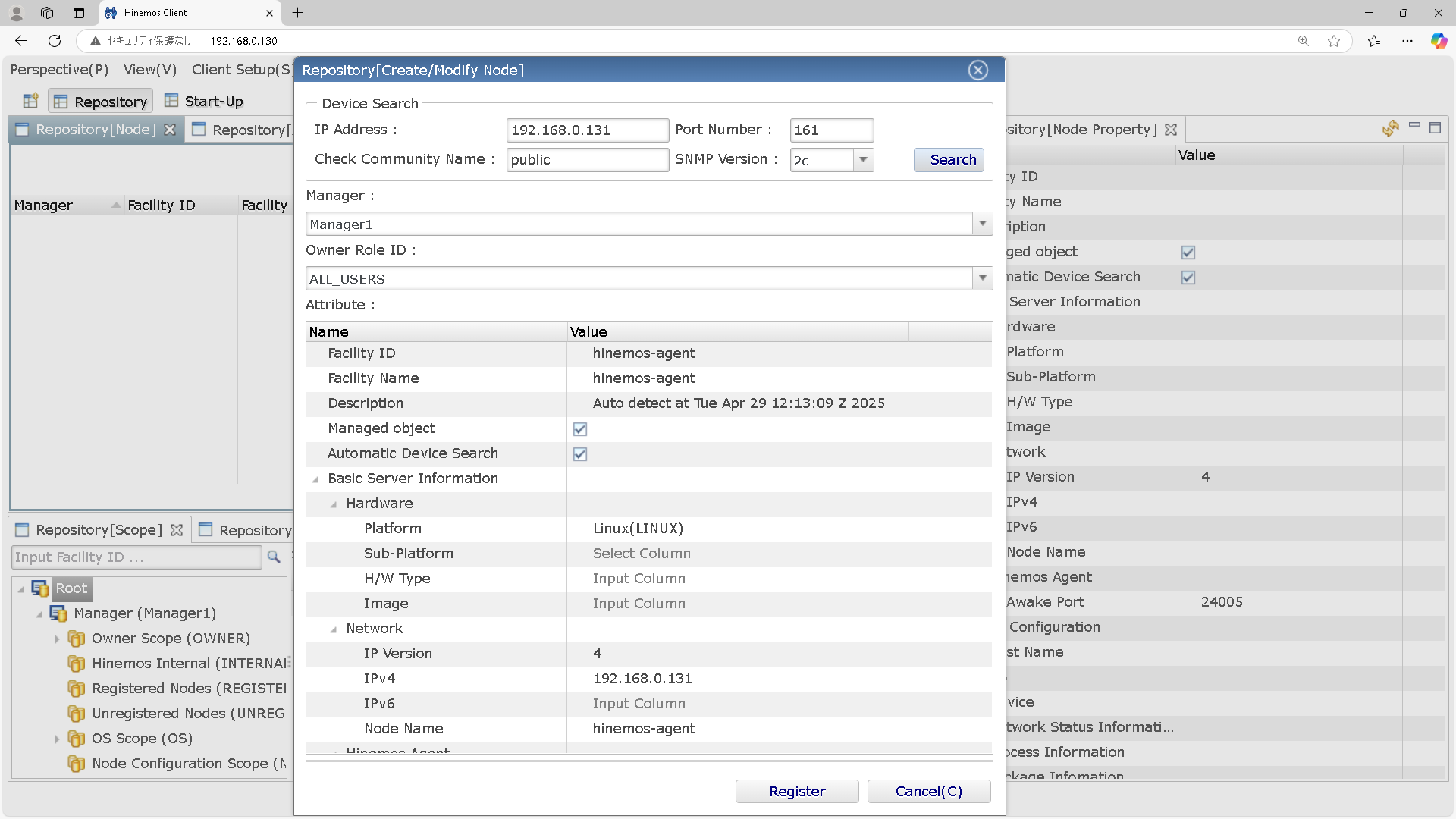
Task: Open the SNMP Version dropdown
Action: pyautogui.click(x=863, y=160)
